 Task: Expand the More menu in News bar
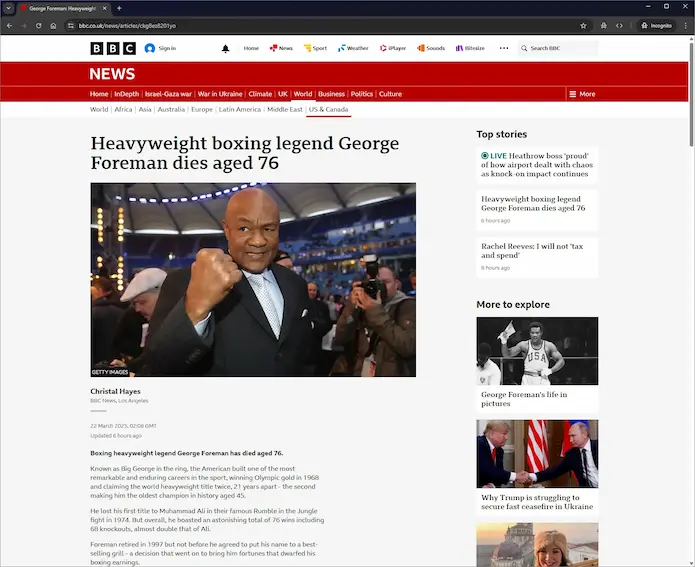pos(582,94)
